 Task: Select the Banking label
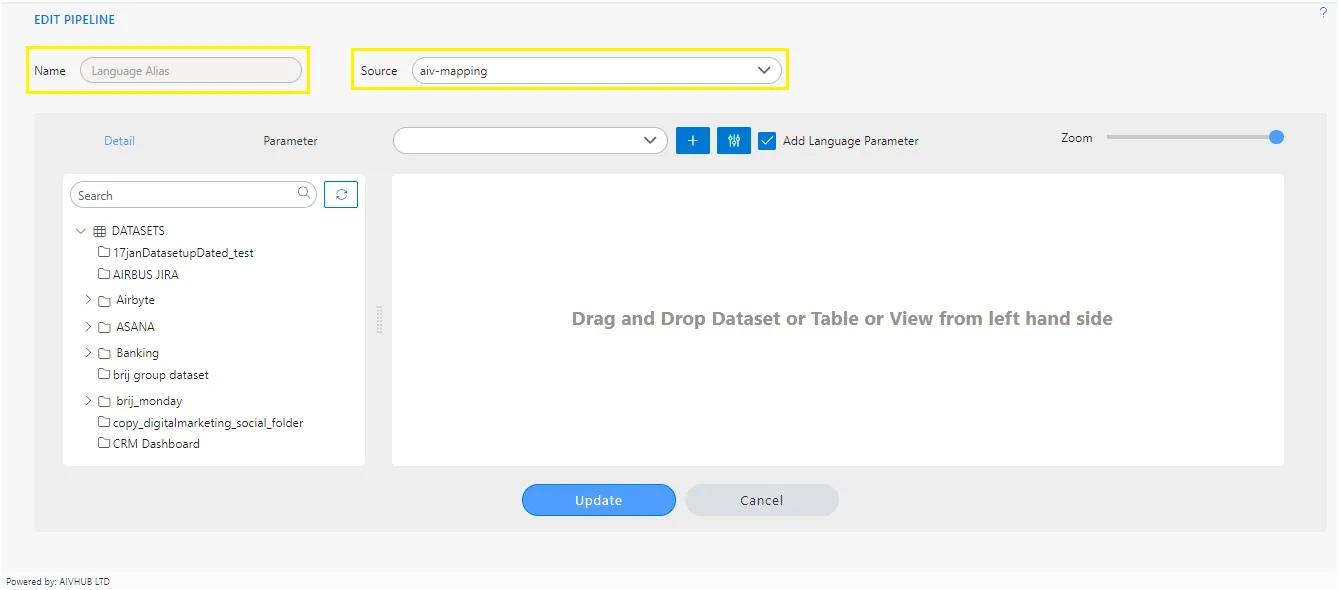(137, 353)
